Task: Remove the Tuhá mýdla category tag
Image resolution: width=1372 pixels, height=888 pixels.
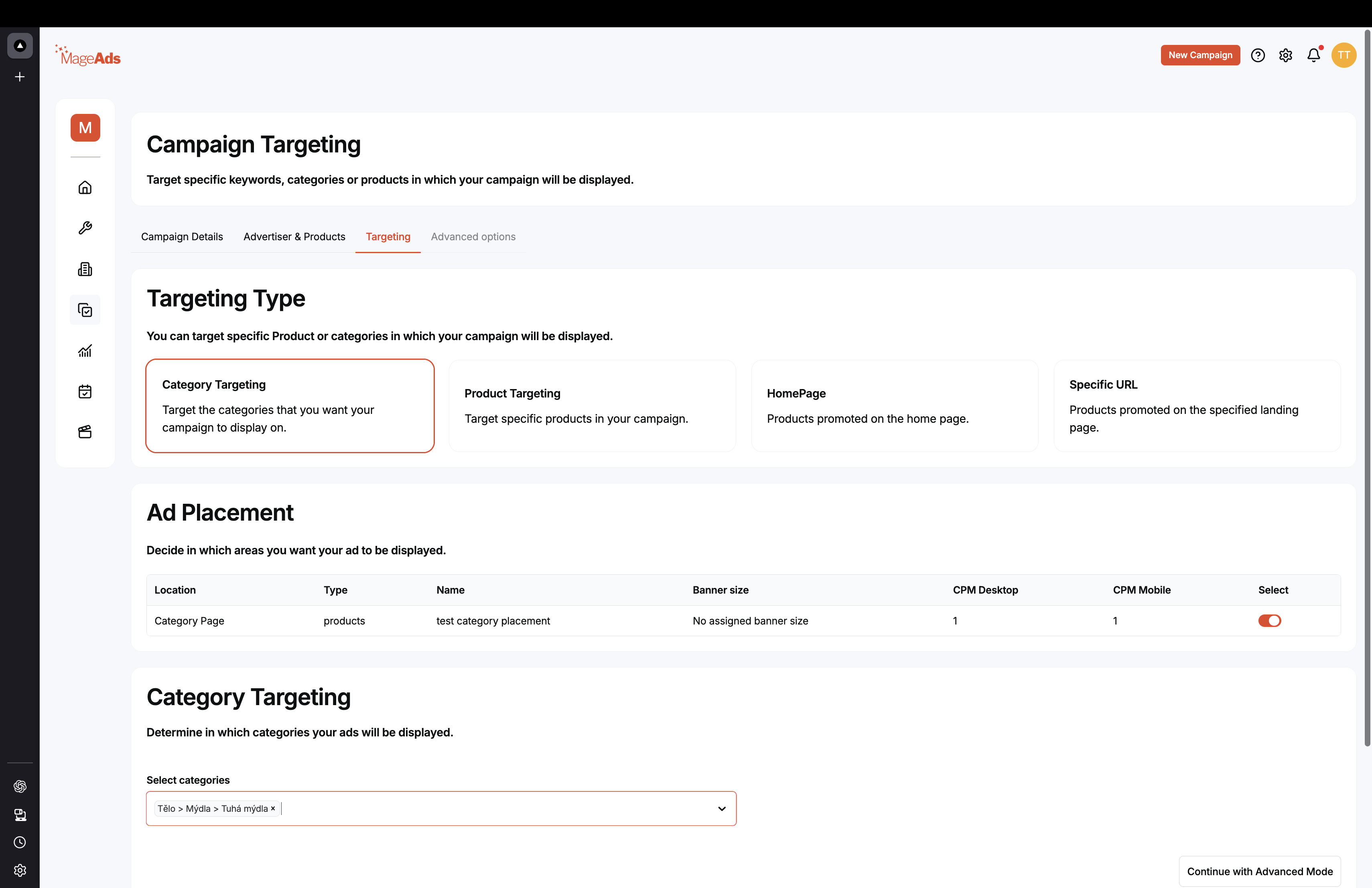Action: 273,809
